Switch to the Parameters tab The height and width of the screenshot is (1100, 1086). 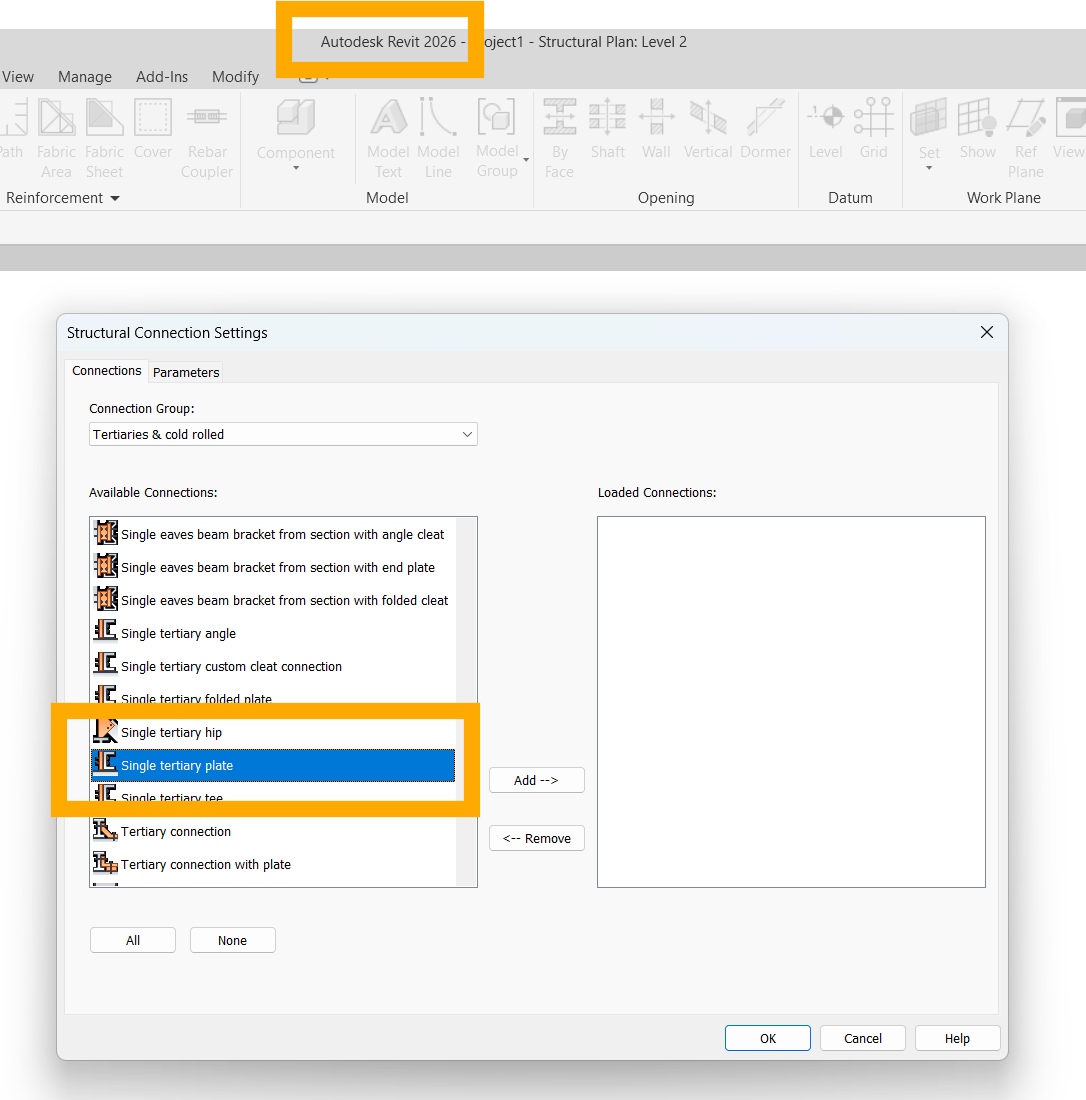tap(186, 373)
